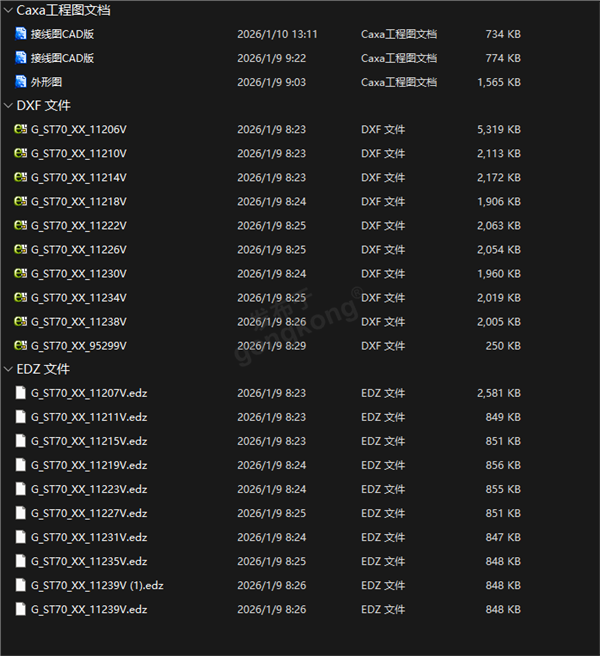600x656 pixels.
Task: Click the file icon for G_ST70_XX_11239V (1).edz
Action: tap(20, 585)
